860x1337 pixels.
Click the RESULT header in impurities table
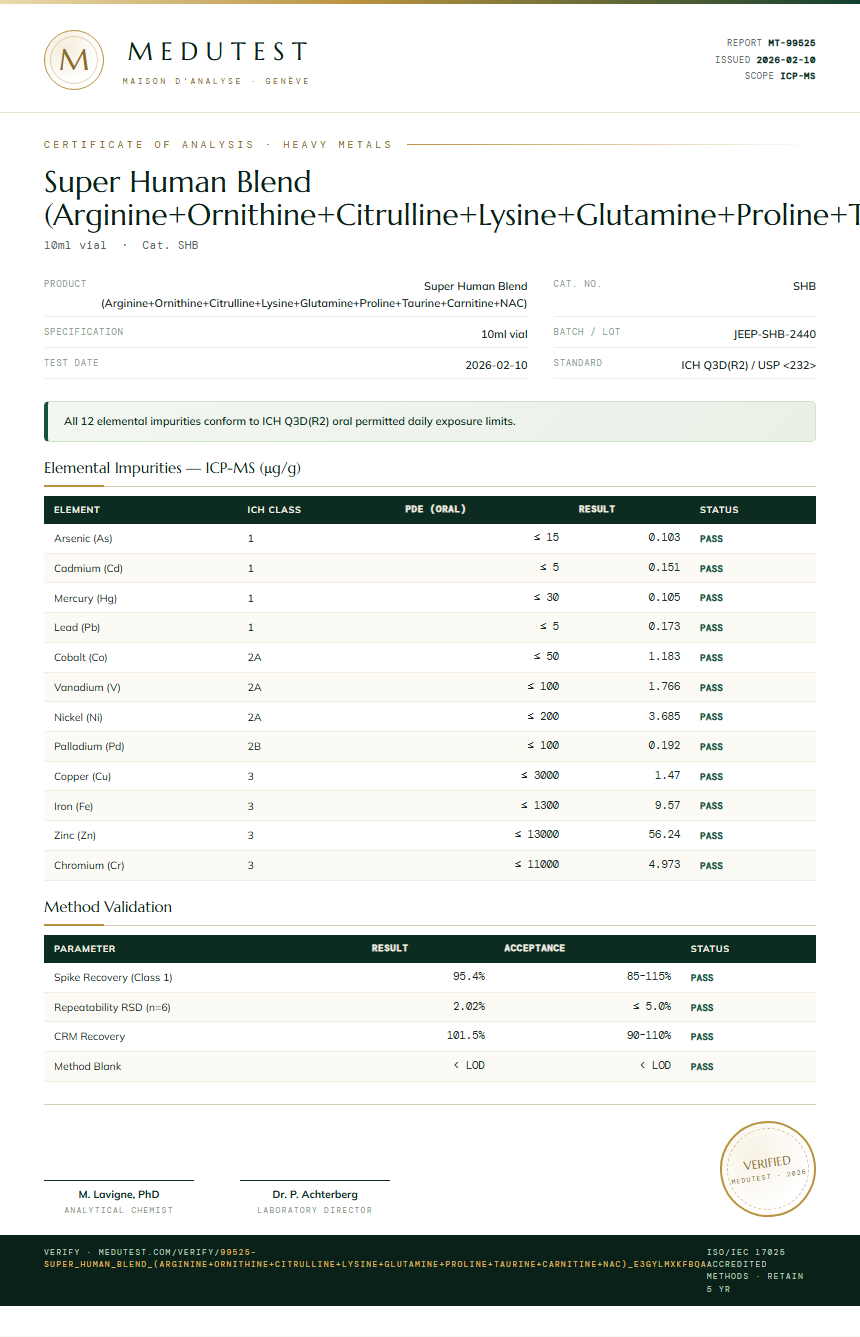[597, 509]
